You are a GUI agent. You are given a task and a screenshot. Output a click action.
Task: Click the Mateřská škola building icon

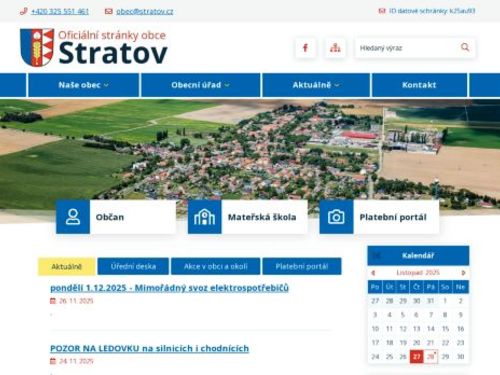point(204,217)
